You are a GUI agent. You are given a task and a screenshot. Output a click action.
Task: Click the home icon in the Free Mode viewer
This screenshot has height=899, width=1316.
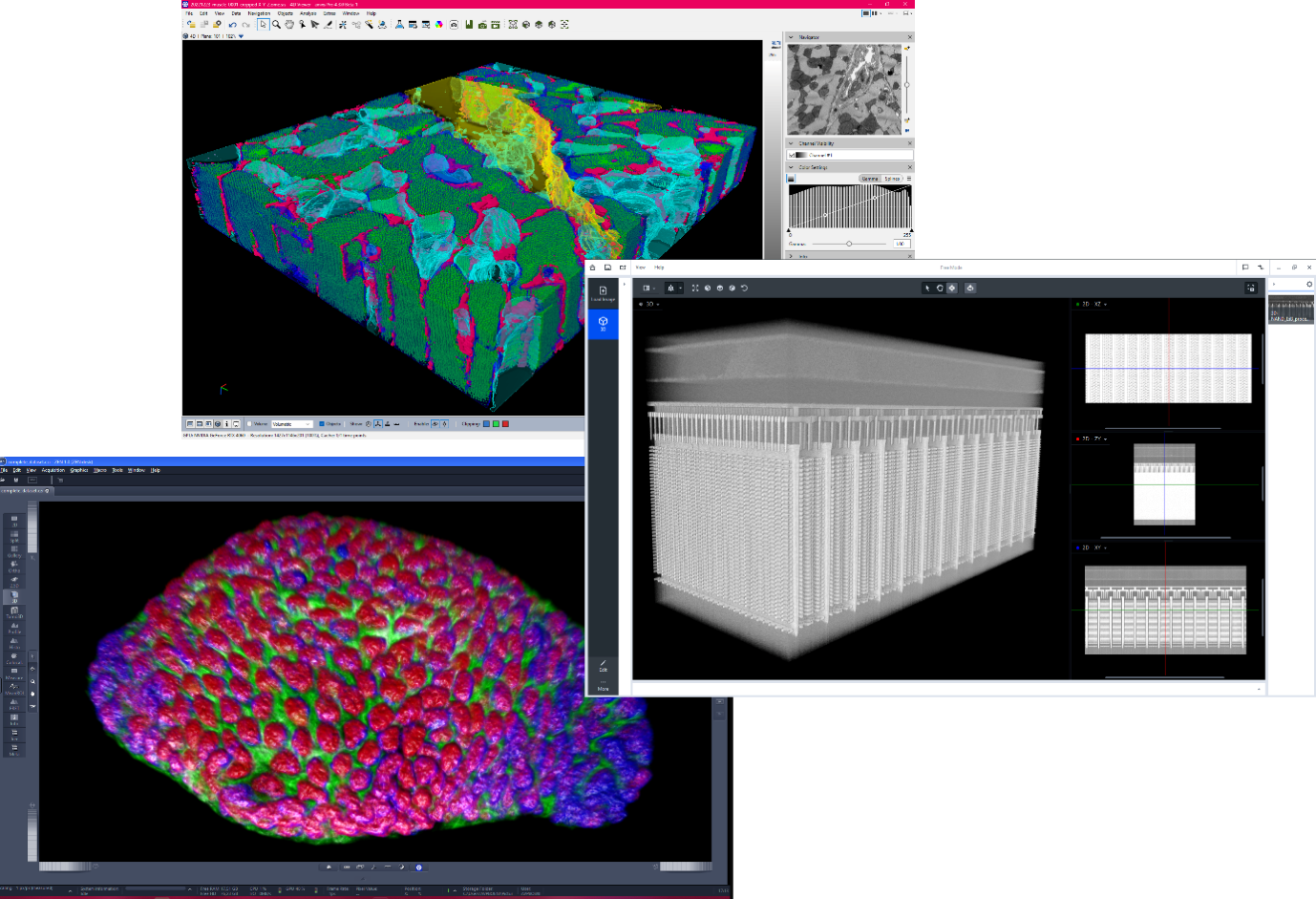coord(592,268)
